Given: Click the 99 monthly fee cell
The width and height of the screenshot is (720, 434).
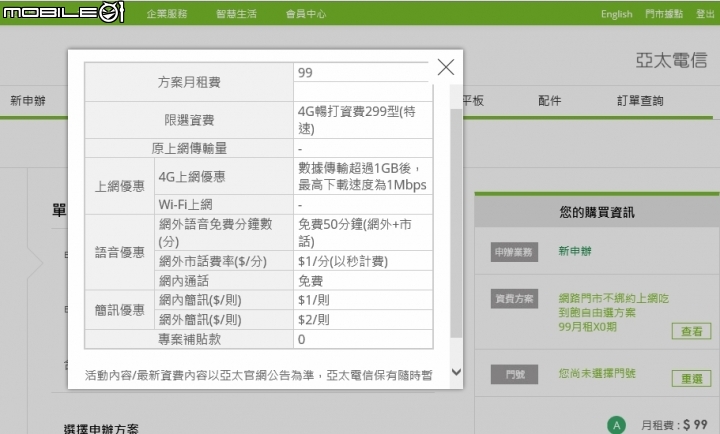Looking at the screenshot, I should [363, 73].
